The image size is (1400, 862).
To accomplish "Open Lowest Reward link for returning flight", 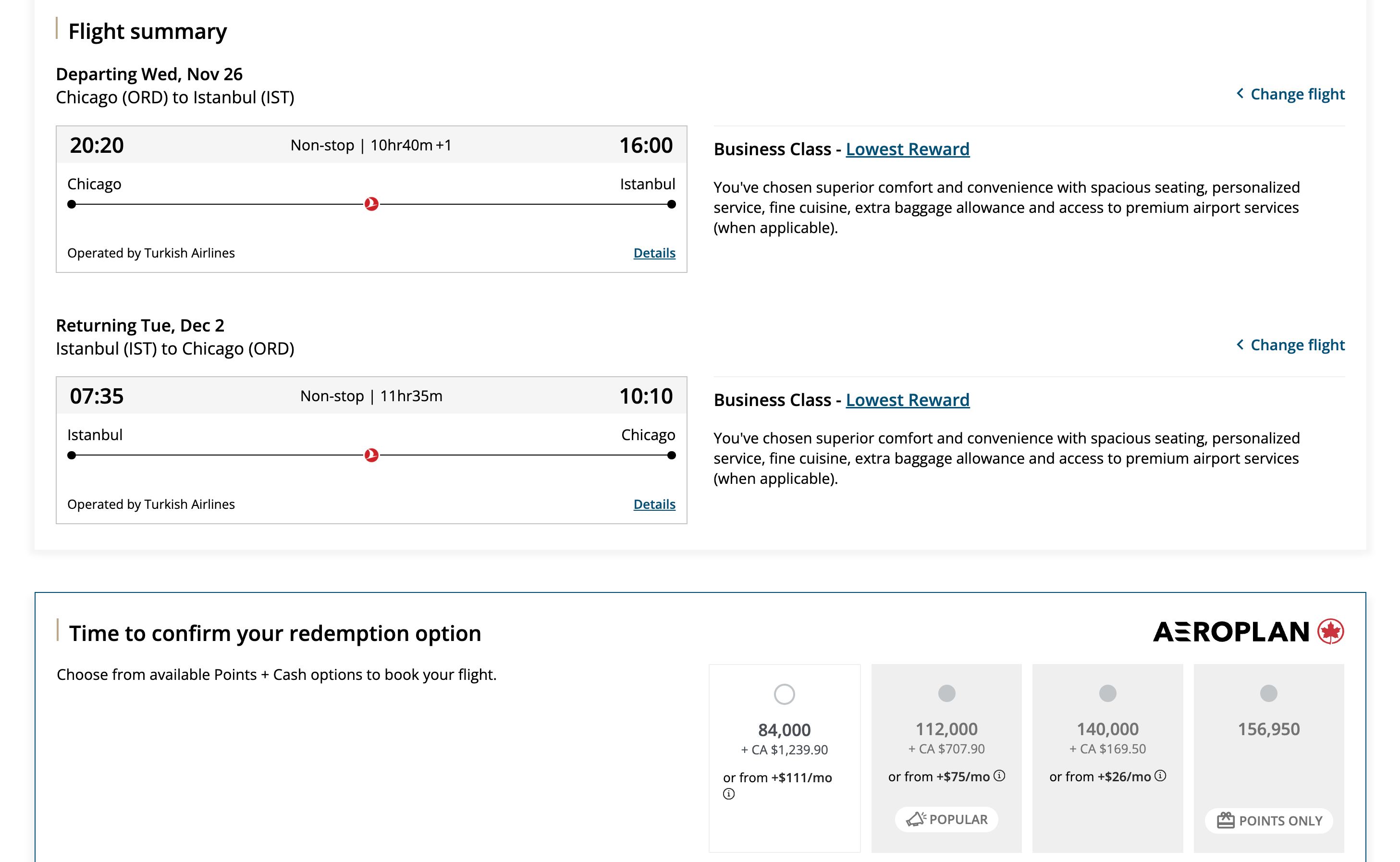I will click(x=907, y=400).
